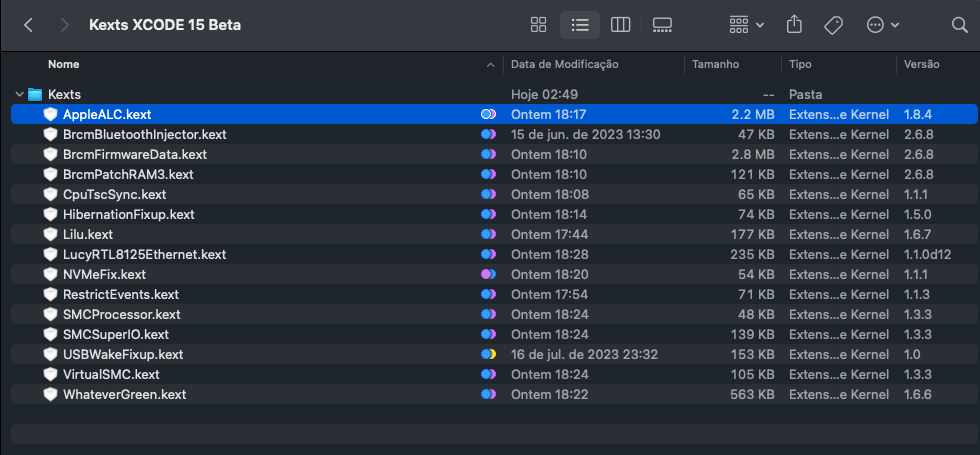The image size is (980, 455).
Task: Toggle sort direction arrow in Nome header
Action: coord(491,64)
